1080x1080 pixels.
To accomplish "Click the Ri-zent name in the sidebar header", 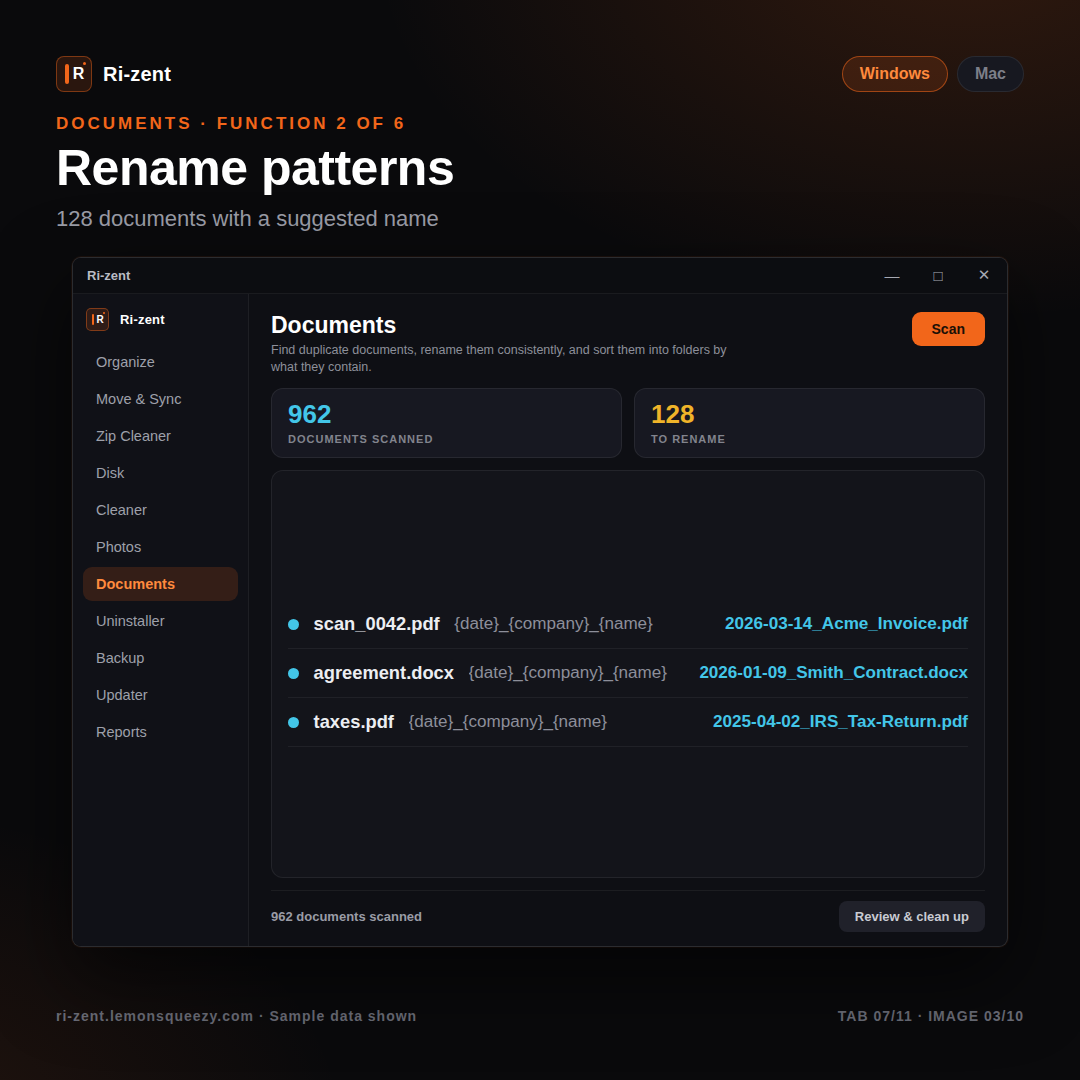I will click(x=142, y=320).
